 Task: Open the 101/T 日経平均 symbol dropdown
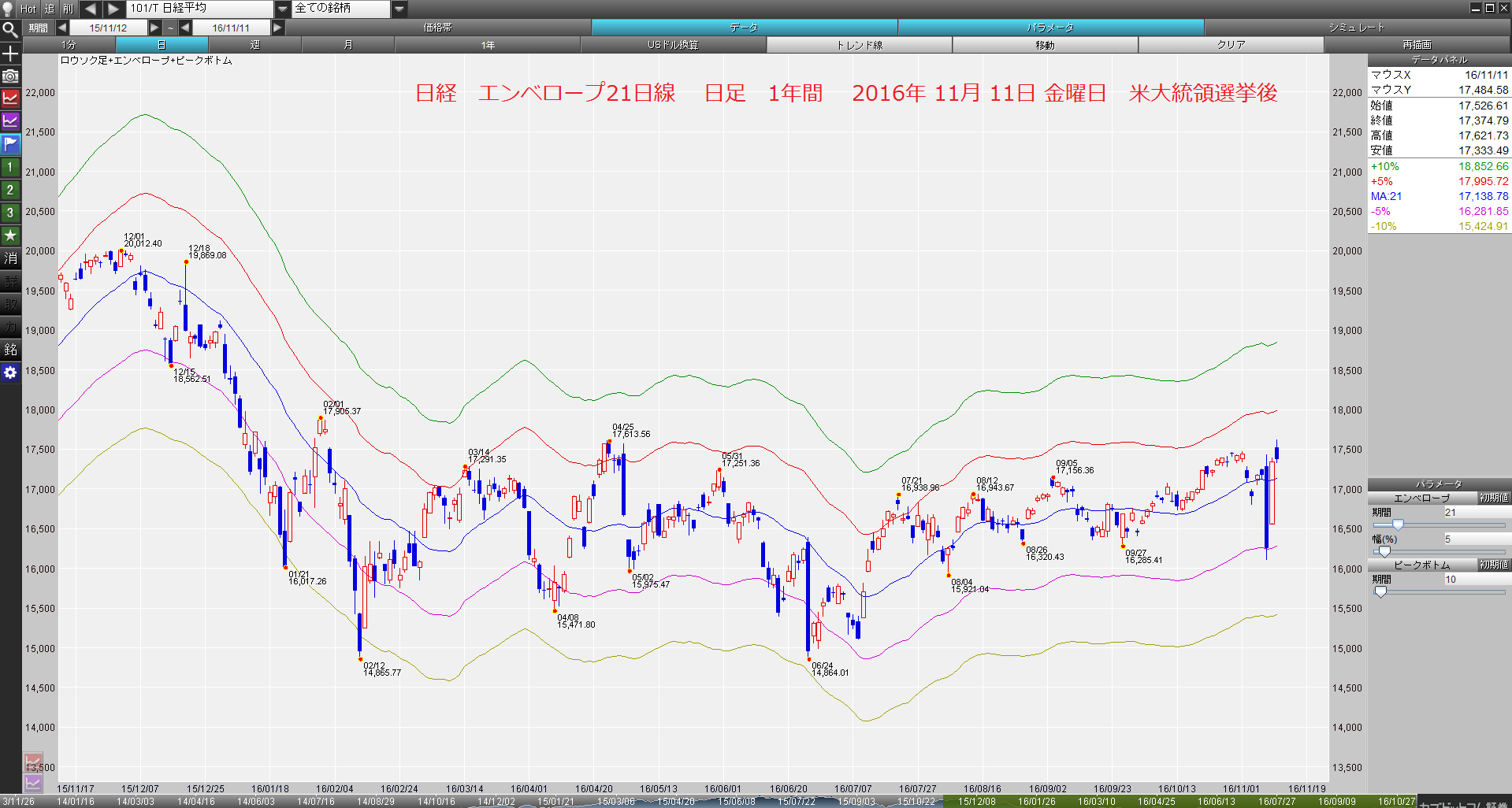[x=283, y=9]
